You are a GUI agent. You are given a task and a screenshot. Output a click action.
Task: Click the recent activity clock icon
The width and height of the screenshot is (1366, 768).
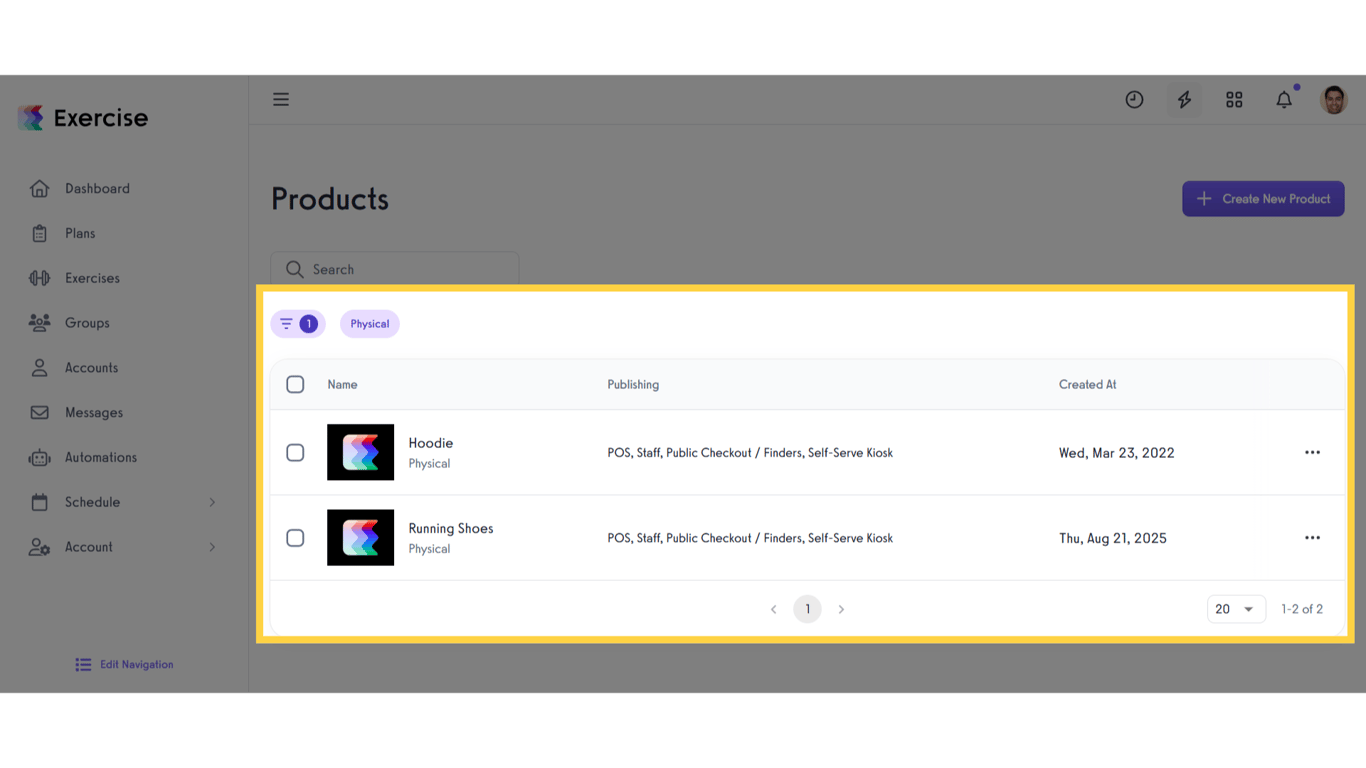(x=1134, y=99)
